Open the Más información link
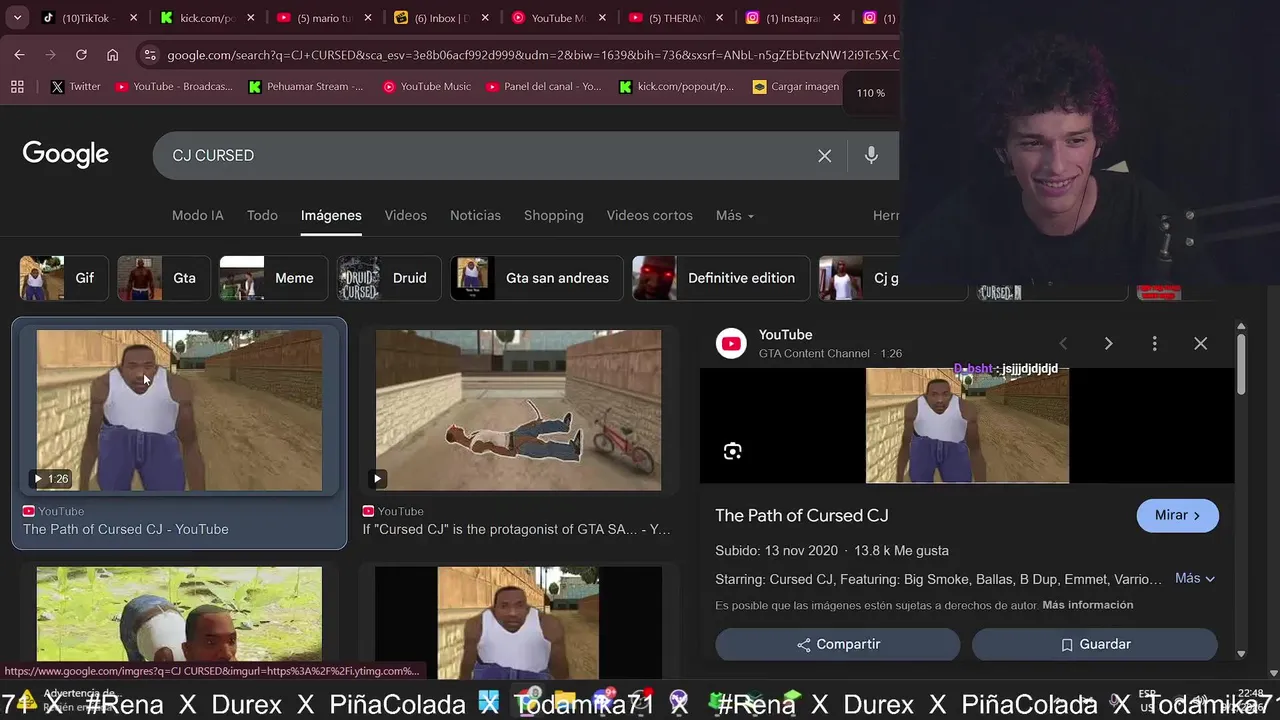Image resolution: width=1280 pixels, height=720 pixels. 1088,605
